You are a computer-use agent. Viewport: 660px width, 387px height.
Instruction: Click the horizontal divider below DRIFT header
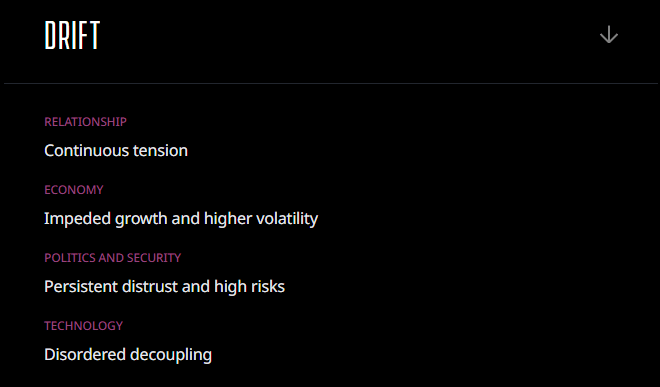[331, 83]
